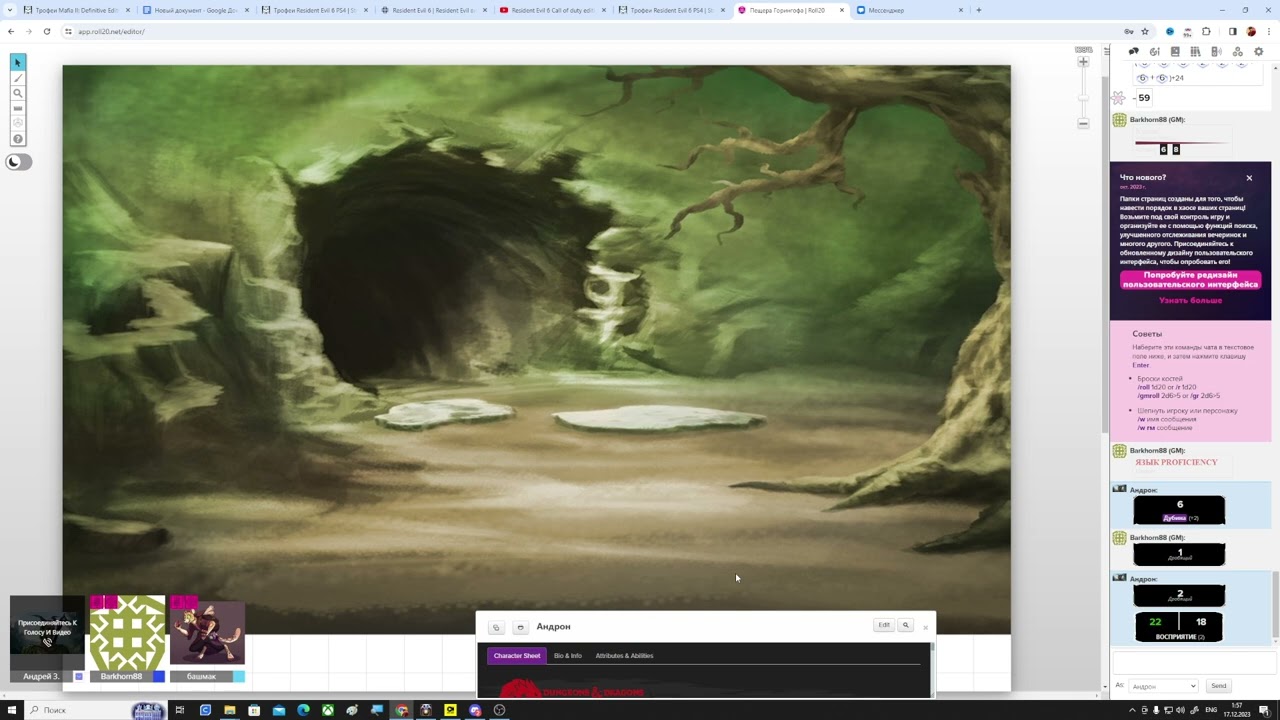The image size is (1280, 720).
Task: Pick the ruler measure tool
Action: pyautogui.click(x=18, y=108)
